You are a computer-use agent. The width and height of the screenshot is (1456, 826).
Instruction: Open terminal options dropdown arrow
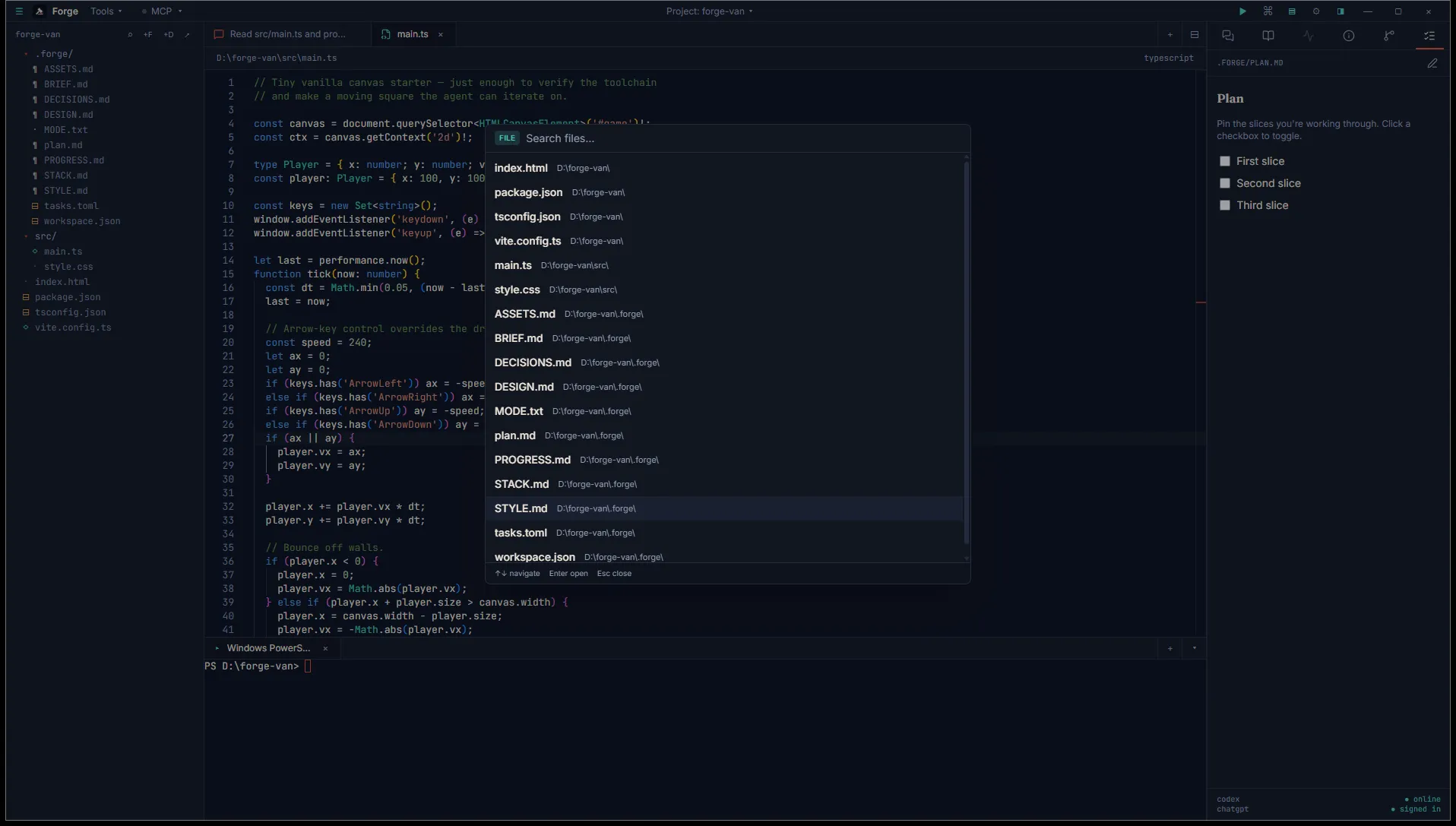(1195, 648)
